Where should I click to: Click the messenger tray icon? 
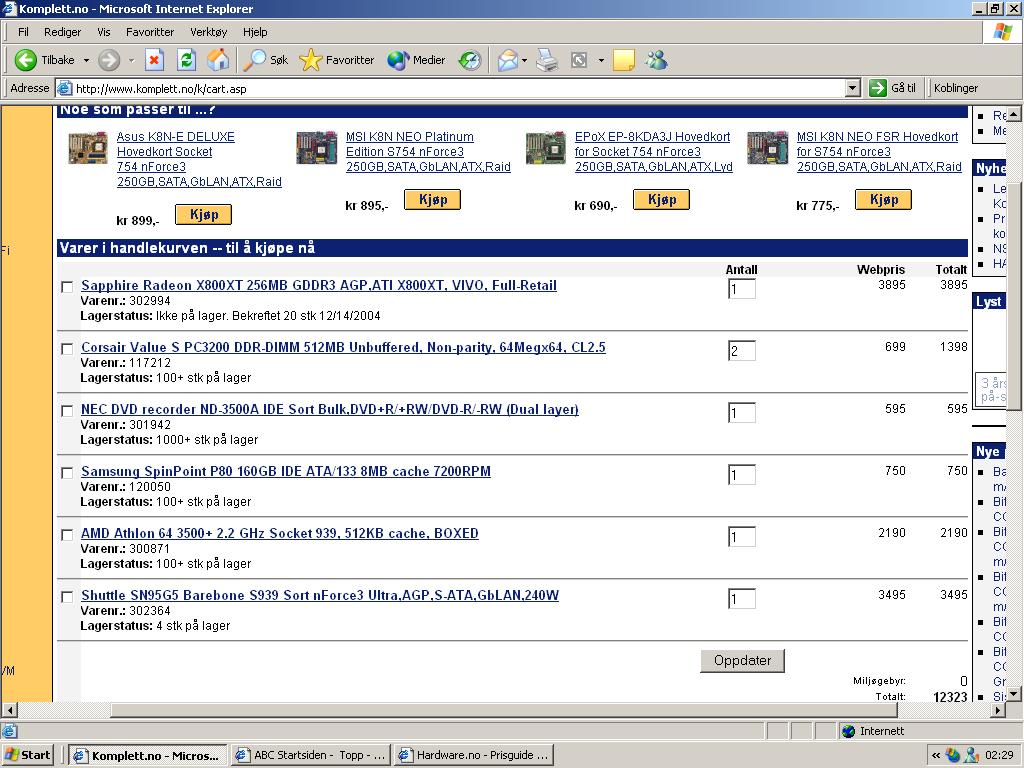(x=972, y=756)
